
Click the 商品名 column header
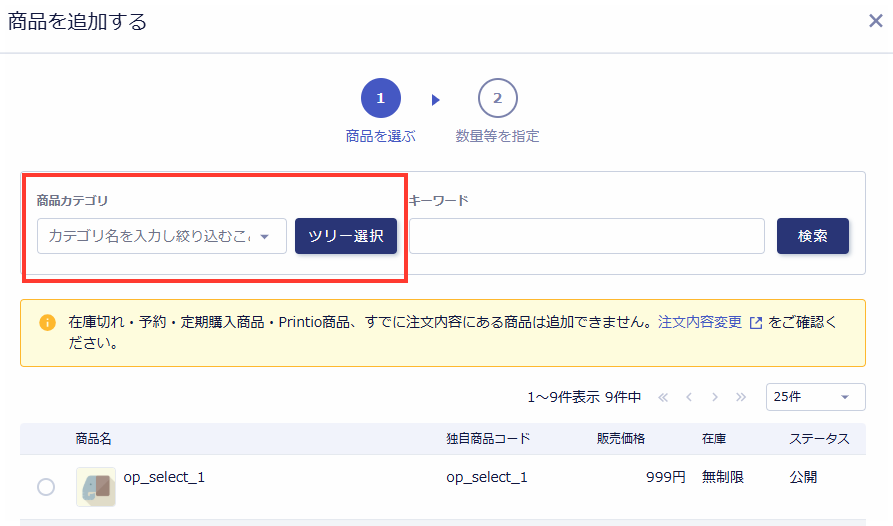click(x=93, y=439)
